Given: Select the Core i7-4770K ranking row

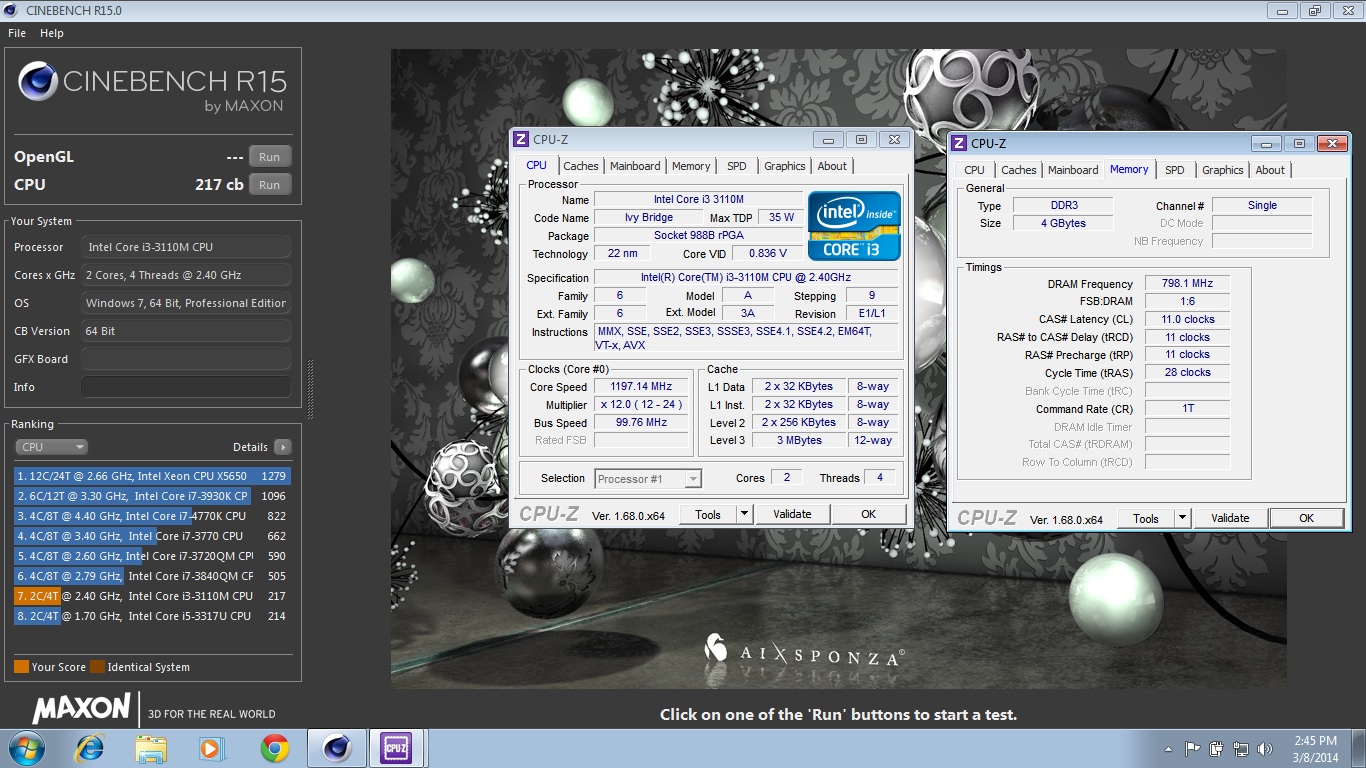Looking at the screenshot, I should click(x=151, y=516).
